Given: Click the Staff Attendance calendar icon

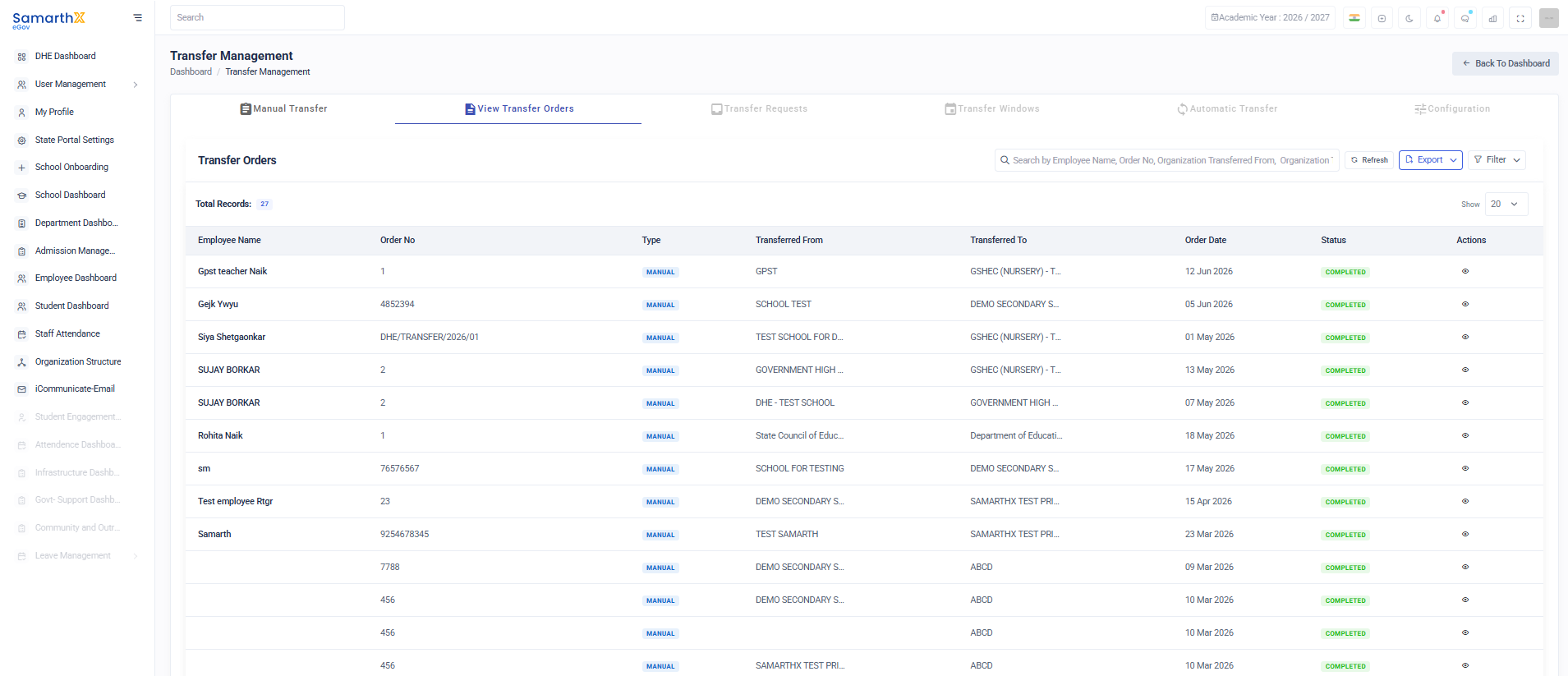Looking at the screenshot, I should tap(22, 334).
